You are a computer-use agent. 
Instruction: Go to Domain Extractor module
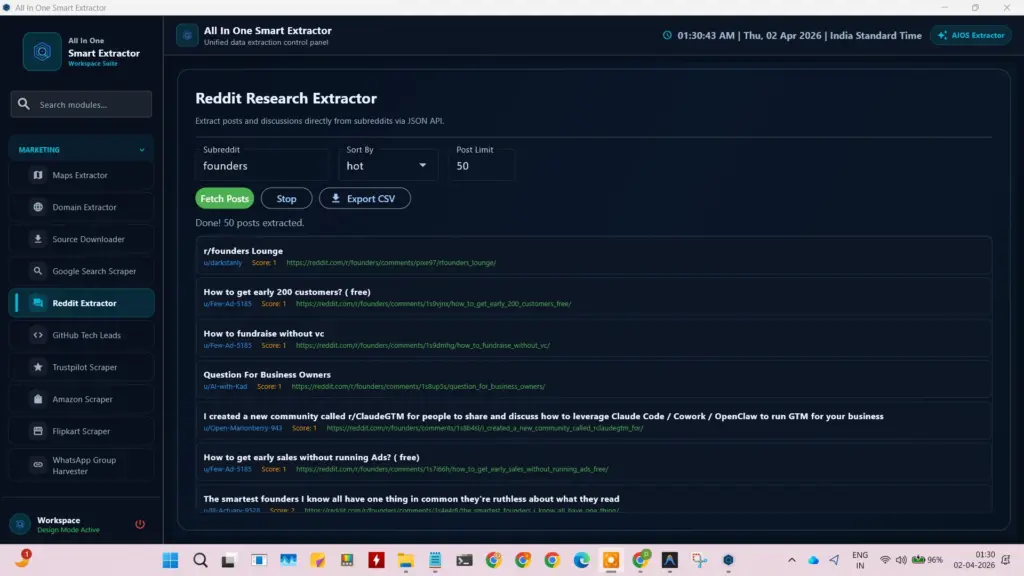click(x=81, y=207)
